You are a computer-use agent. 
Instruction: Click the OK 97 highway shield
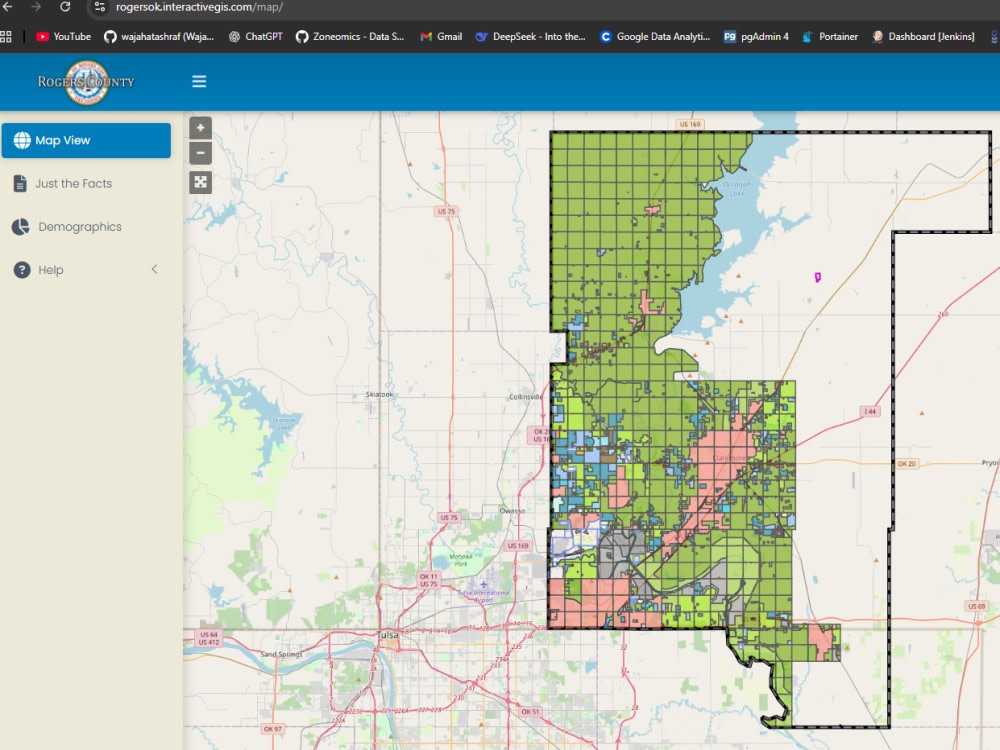pyautogui.click(x=272, y=728)
